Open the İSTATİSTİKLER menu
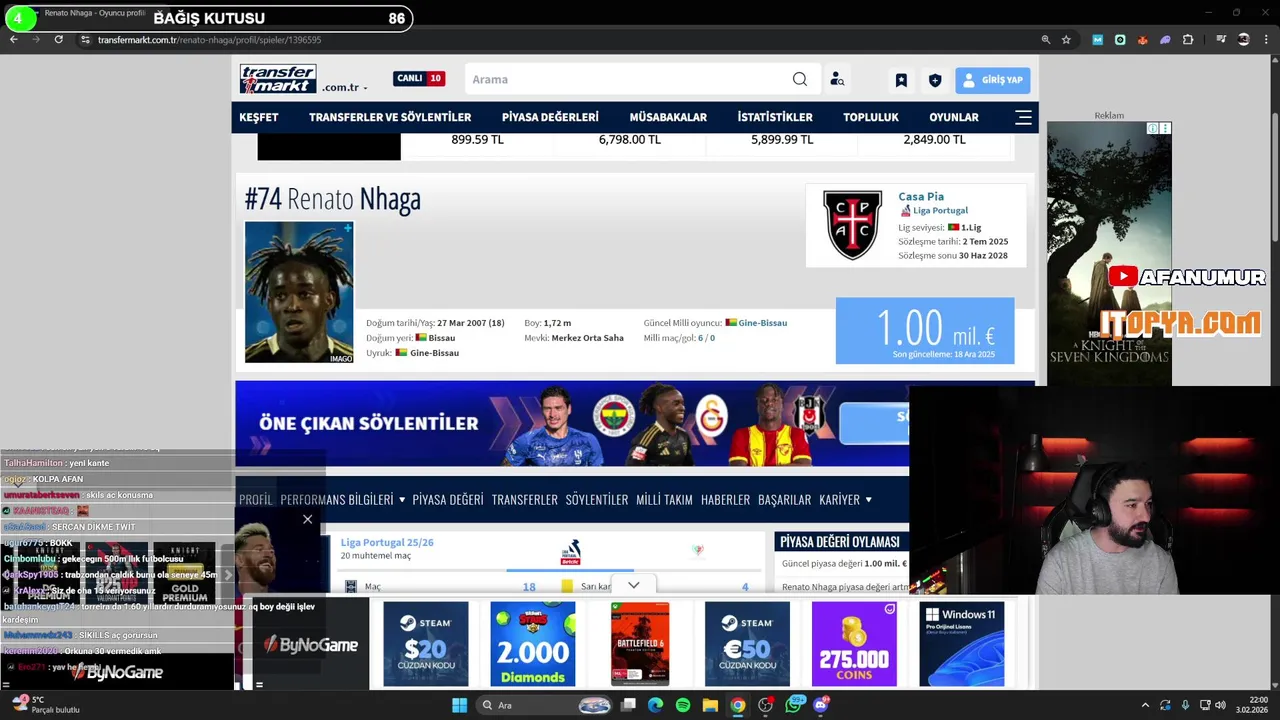 775,117
